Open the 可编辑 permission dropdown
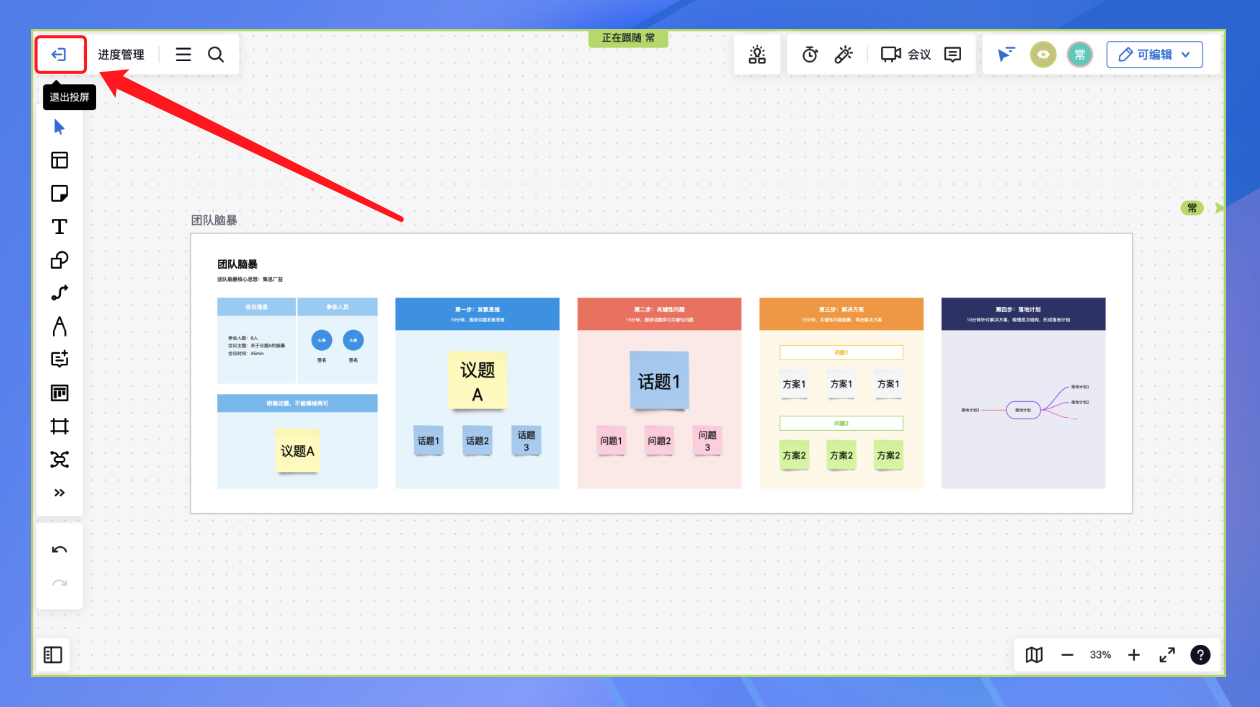 point(1154,55)
